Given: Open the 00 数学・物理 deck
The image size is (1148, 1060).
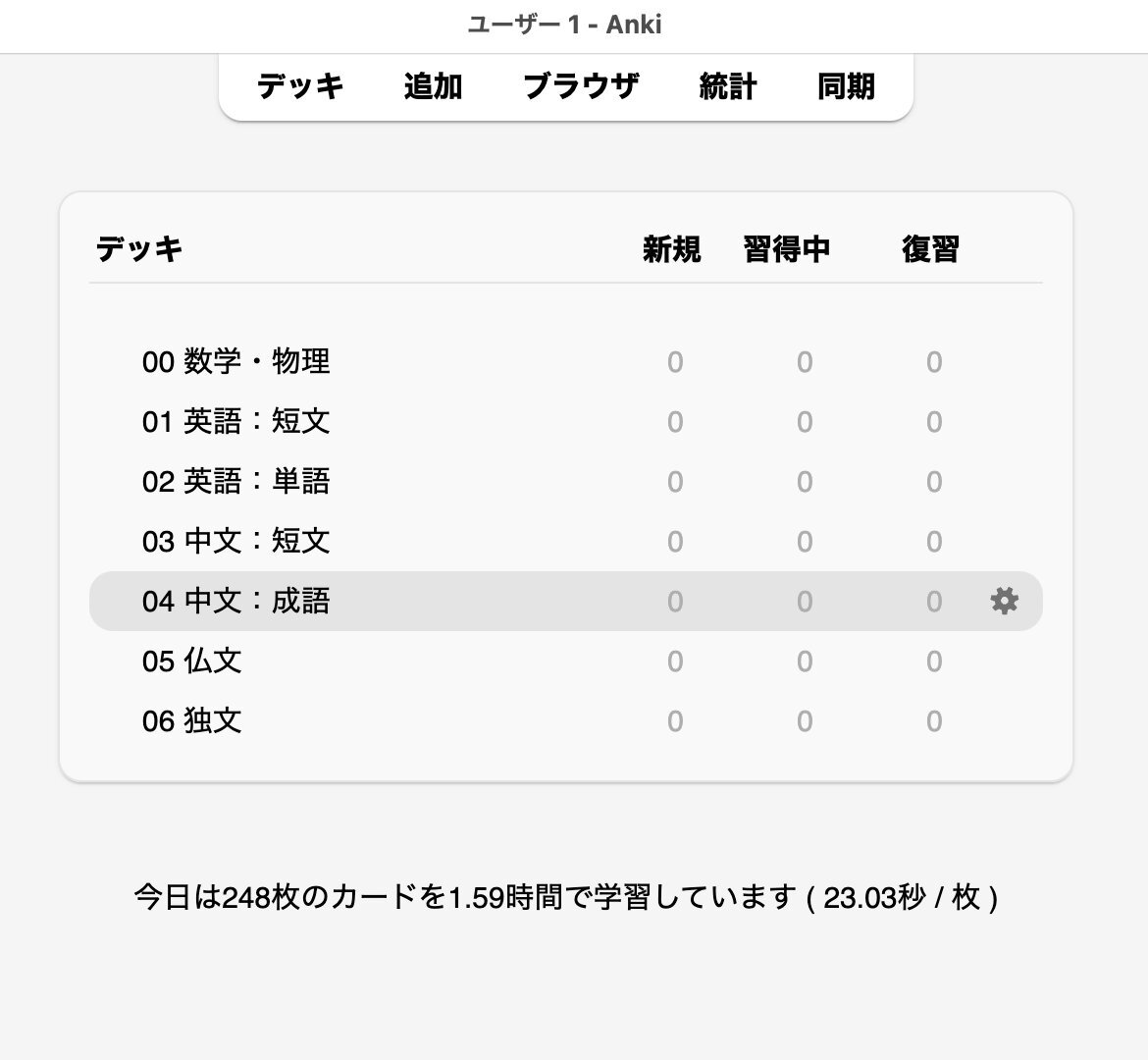Looking at the screenshot, I should point(235,362).
